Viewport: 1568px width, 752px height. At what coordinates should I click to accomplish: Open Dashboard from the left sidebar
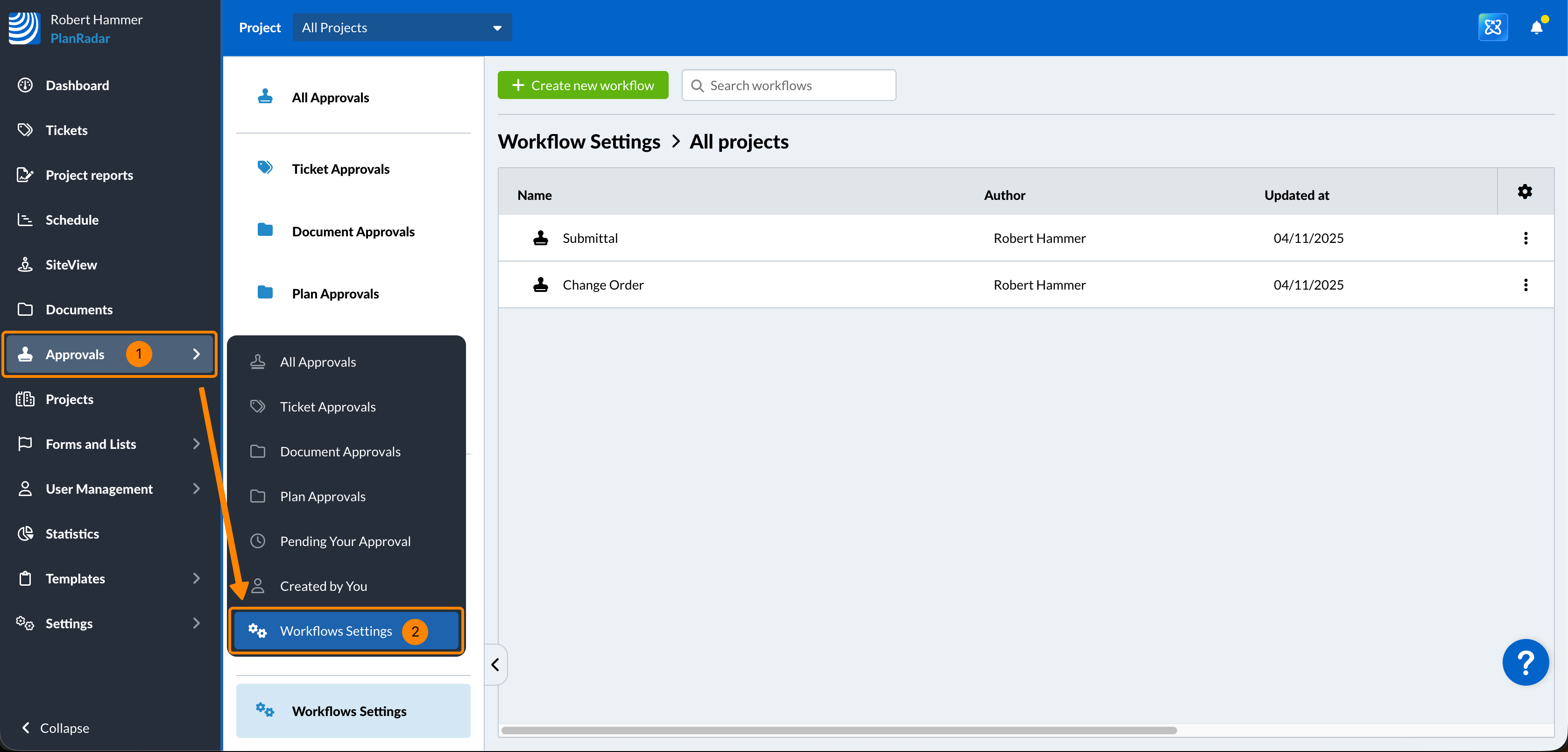[78, 85]
